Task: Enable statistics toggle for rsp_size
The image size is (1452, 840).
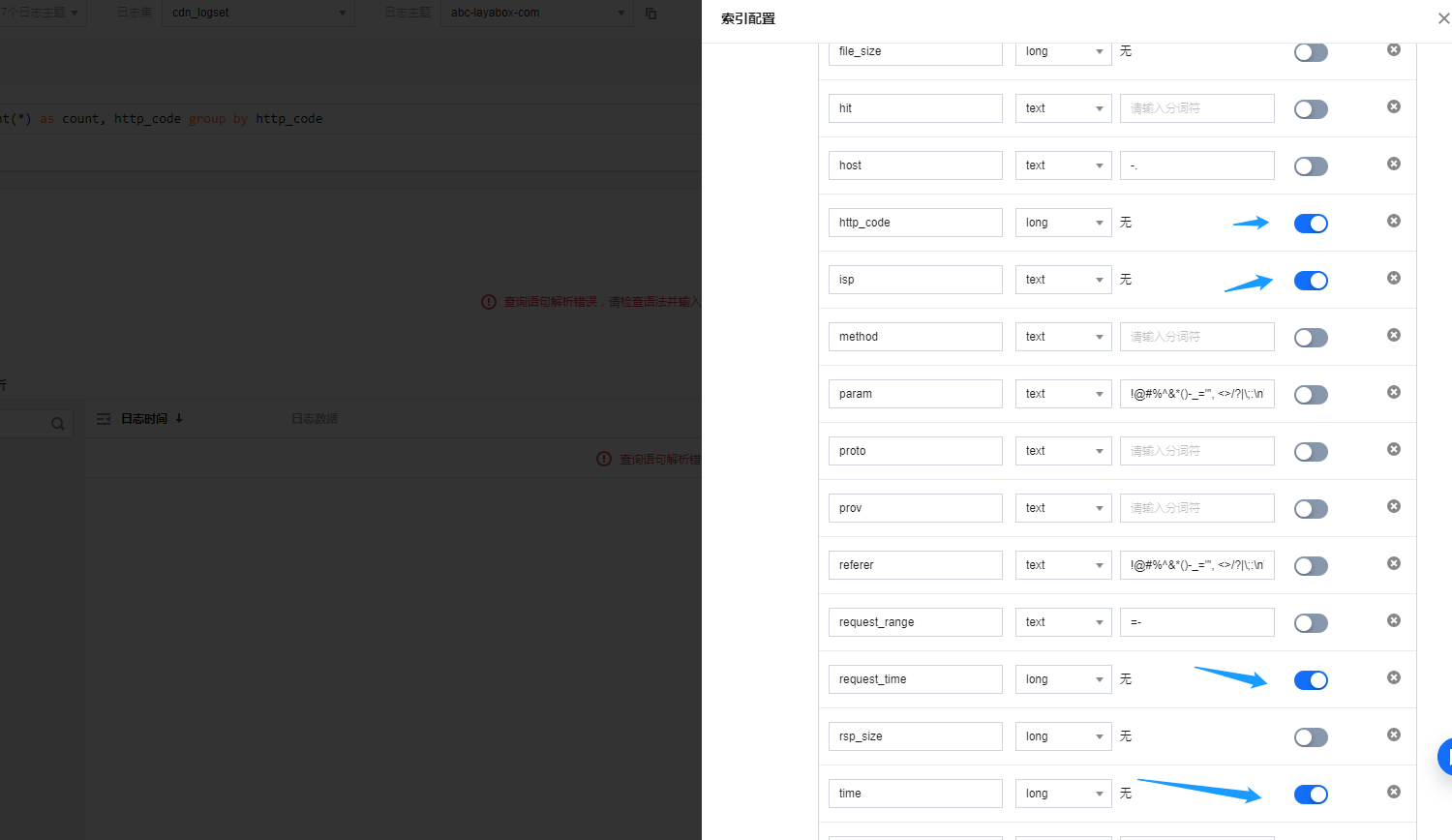Action: click(x=1311, y=737)
